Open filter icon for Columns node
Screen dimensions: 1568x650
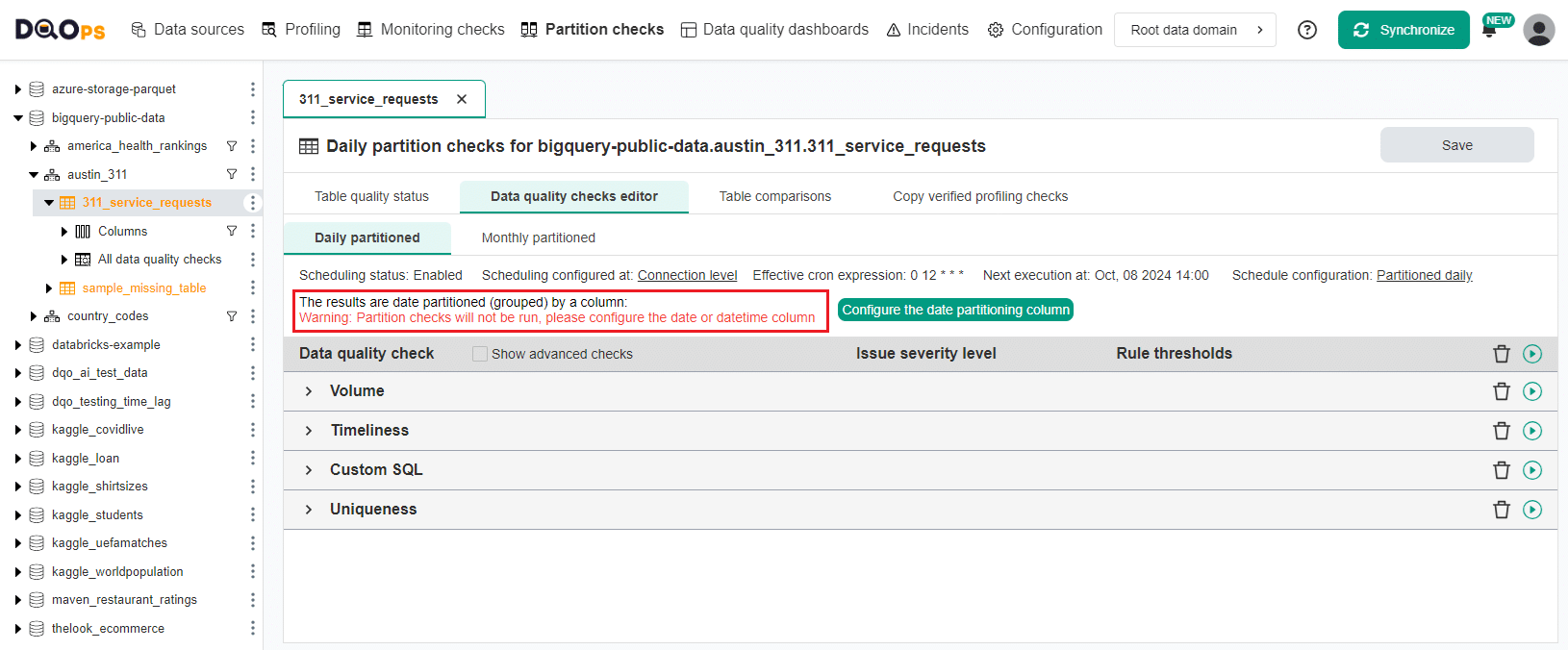pyautogui.click(x=232, y=231)
